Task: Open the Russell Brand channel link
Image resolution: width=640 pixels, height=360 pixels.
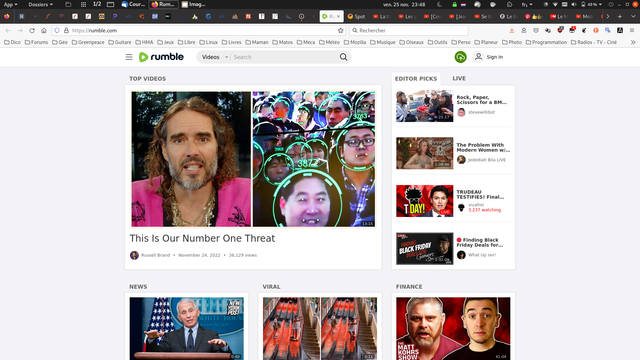Action: click(x=155, y=255)
